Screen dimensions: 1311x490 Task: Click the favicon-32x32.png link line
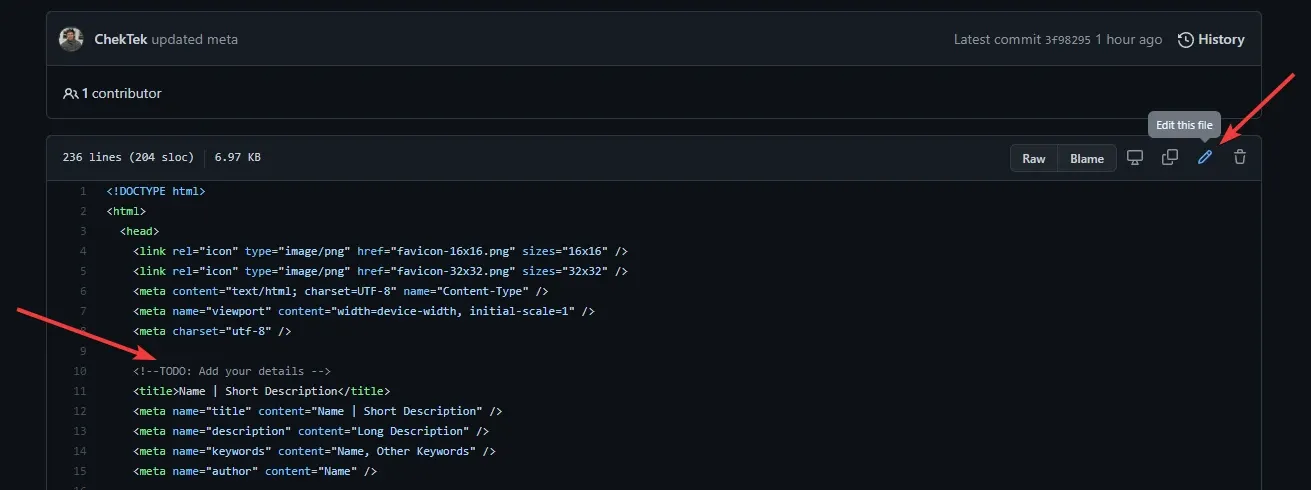point(380,271)
